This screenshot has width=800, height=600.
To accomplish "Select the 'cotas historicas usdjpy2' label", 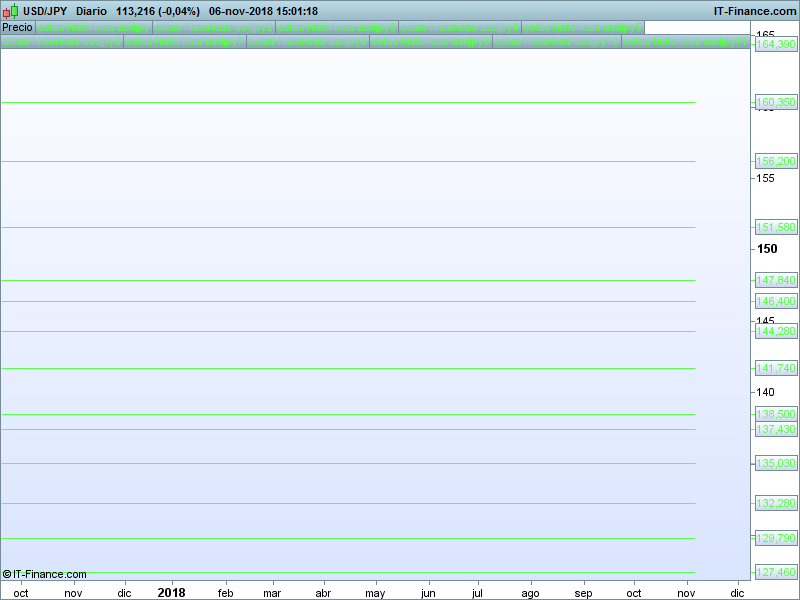I will point(215,27).
